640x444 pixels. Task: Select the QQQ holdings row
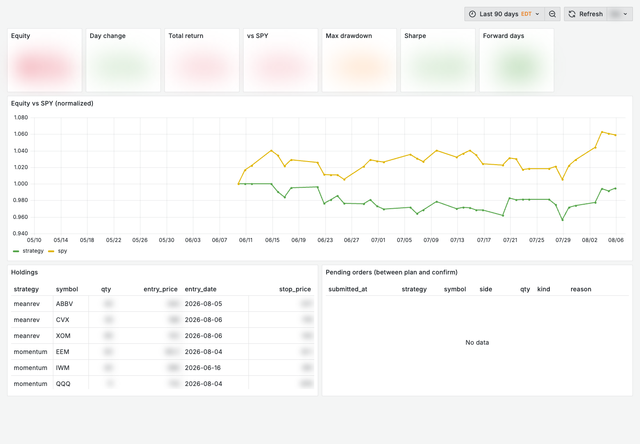[x=162, y=384]
